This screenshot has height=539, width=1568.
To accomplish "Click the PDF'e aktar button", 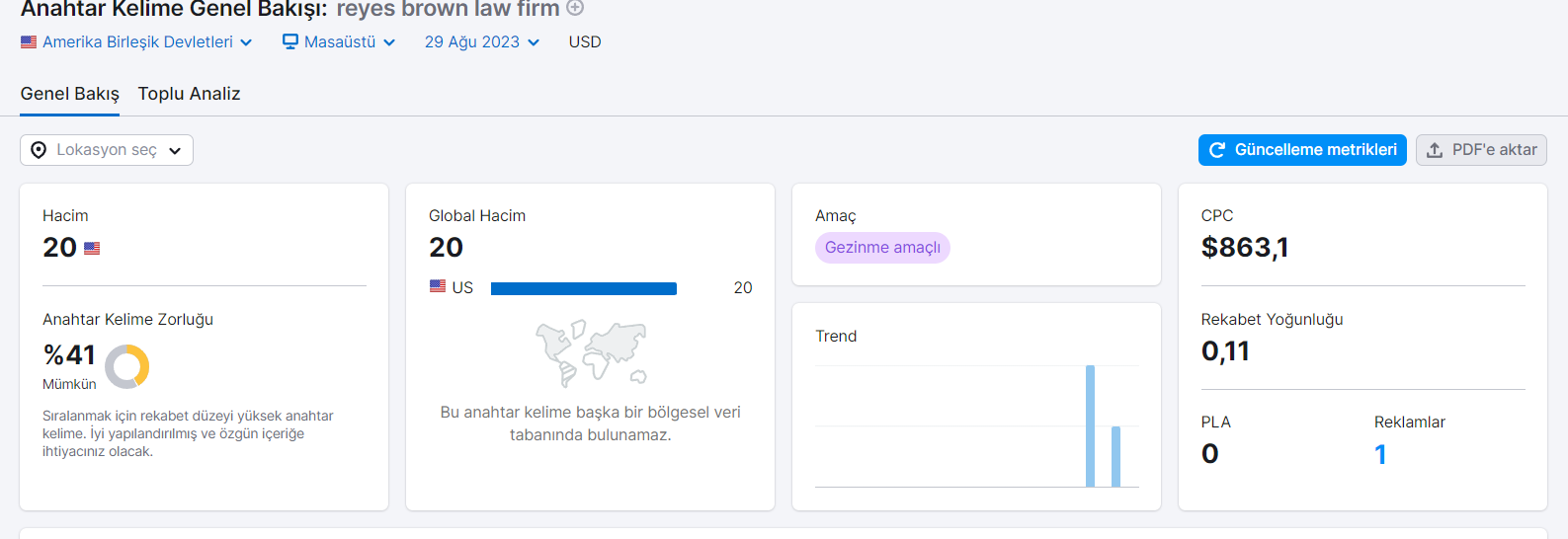I will click(x=1481, y=150).
